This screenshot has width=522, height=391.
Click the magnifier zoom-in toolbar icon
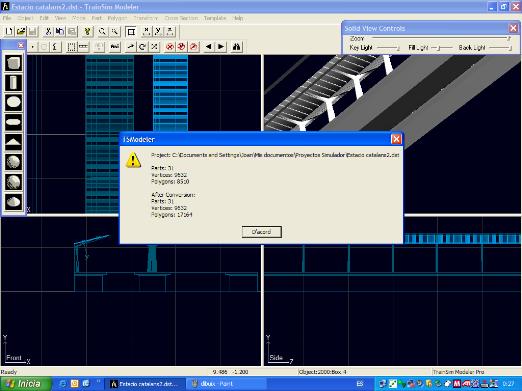tap(102, 31)
